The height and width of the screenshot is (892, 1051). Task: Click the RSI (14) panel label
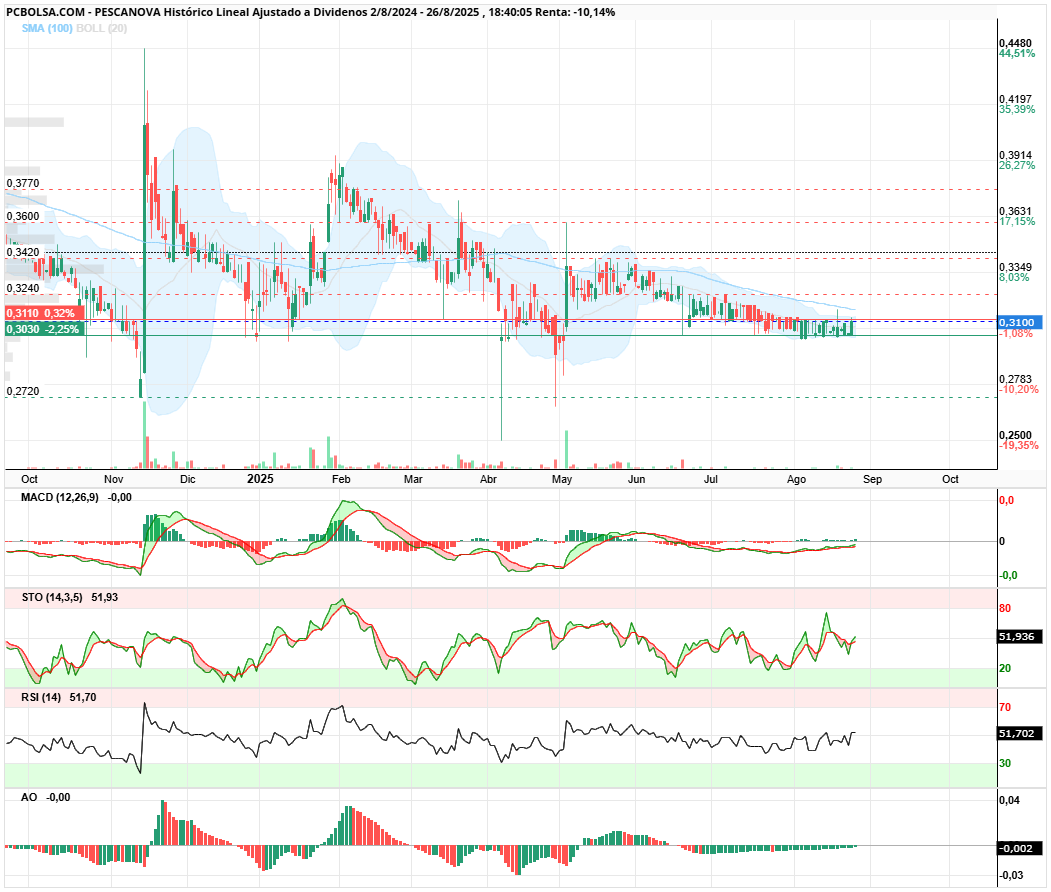(41, 697)
